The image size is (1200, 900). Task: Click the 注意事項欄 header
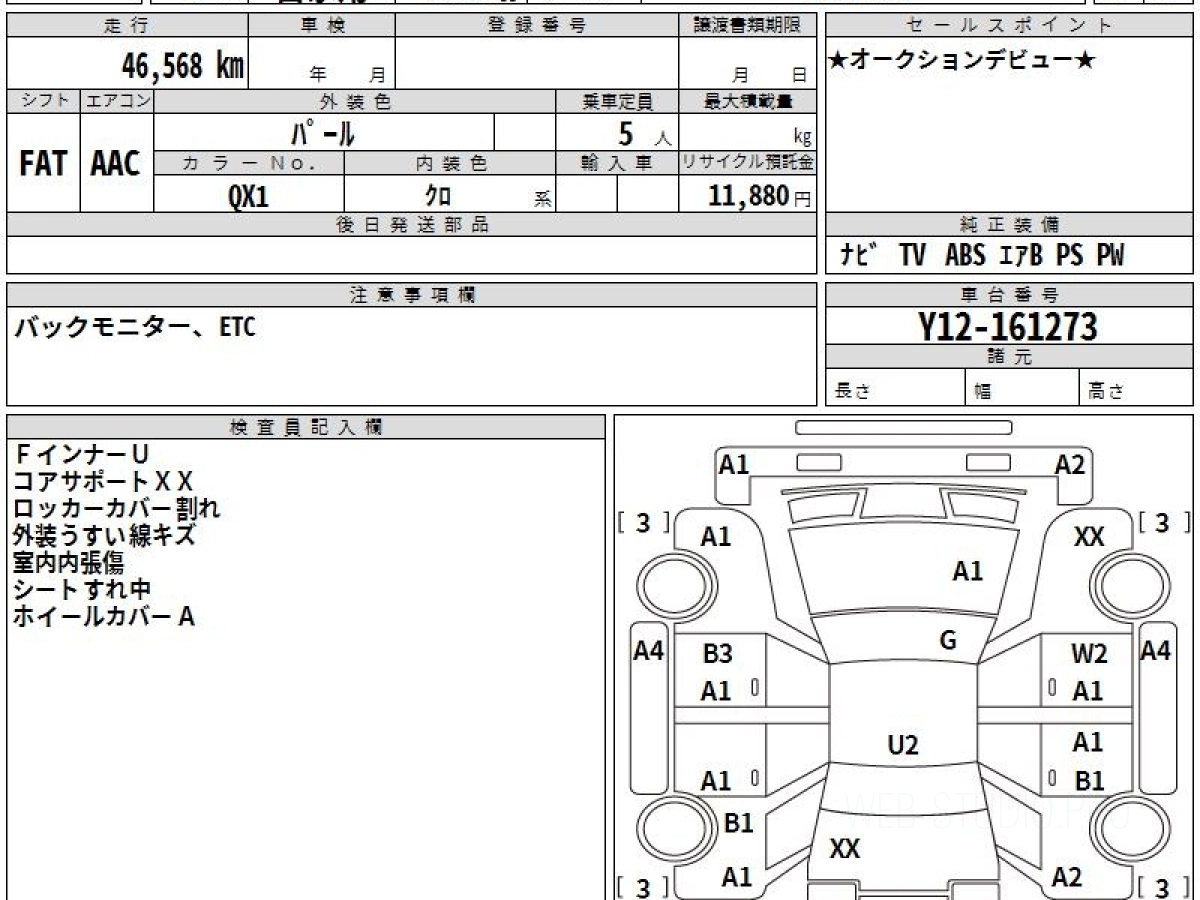tap(412, 295)
